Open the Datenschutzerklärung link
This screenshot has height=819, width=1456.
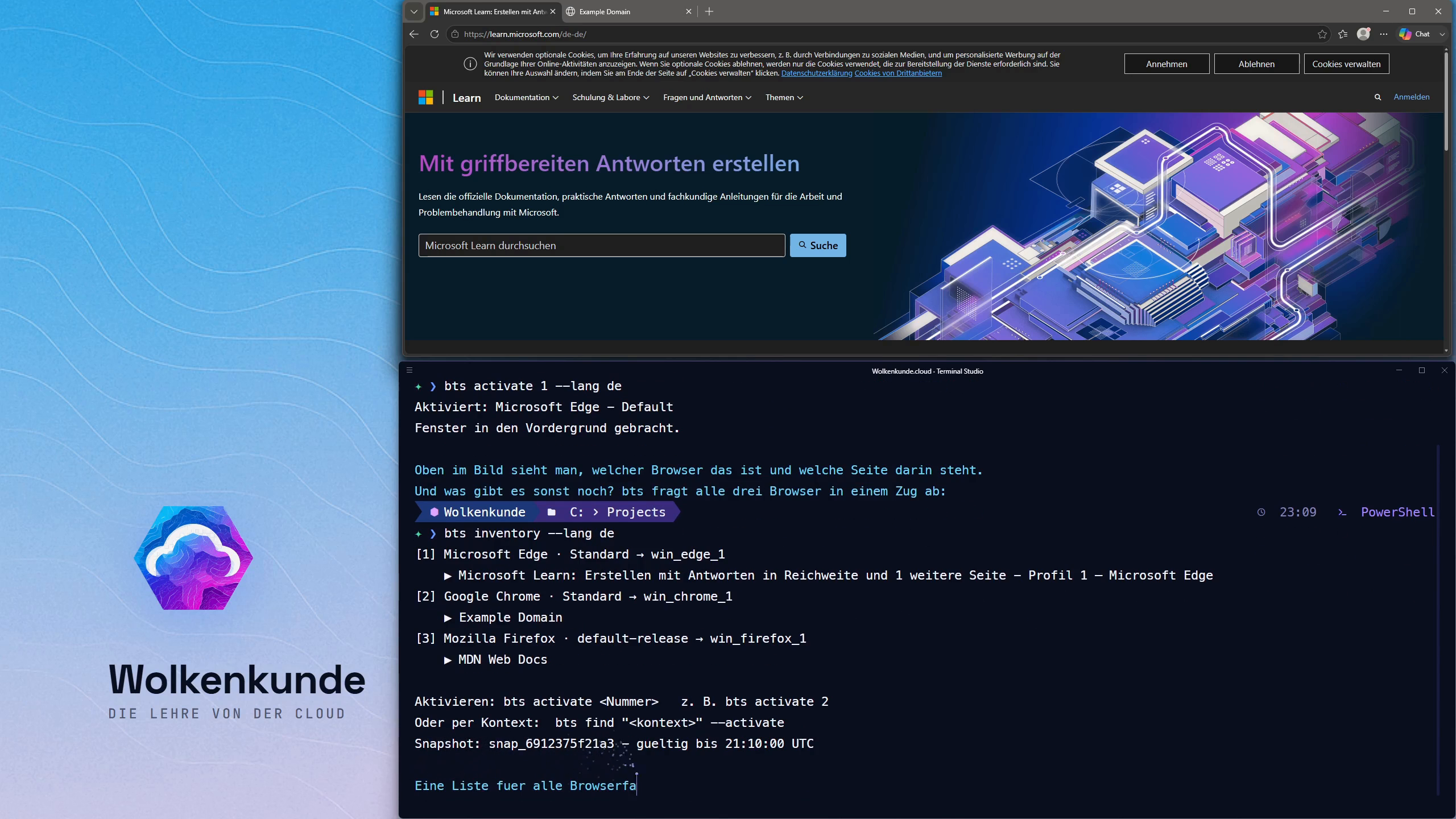click(x=817, y=73)
